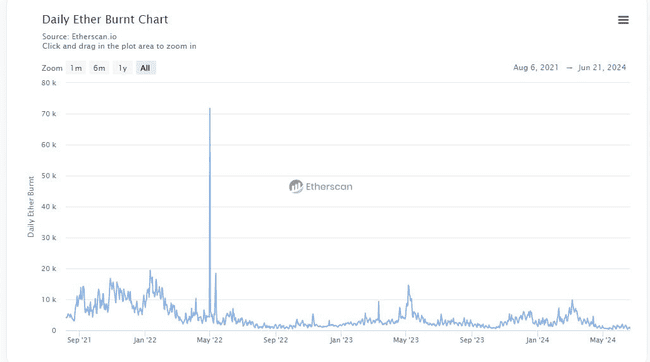Click the Sep '23 x-axis label
Screen dimensions: 650x362
click(472, 340)
